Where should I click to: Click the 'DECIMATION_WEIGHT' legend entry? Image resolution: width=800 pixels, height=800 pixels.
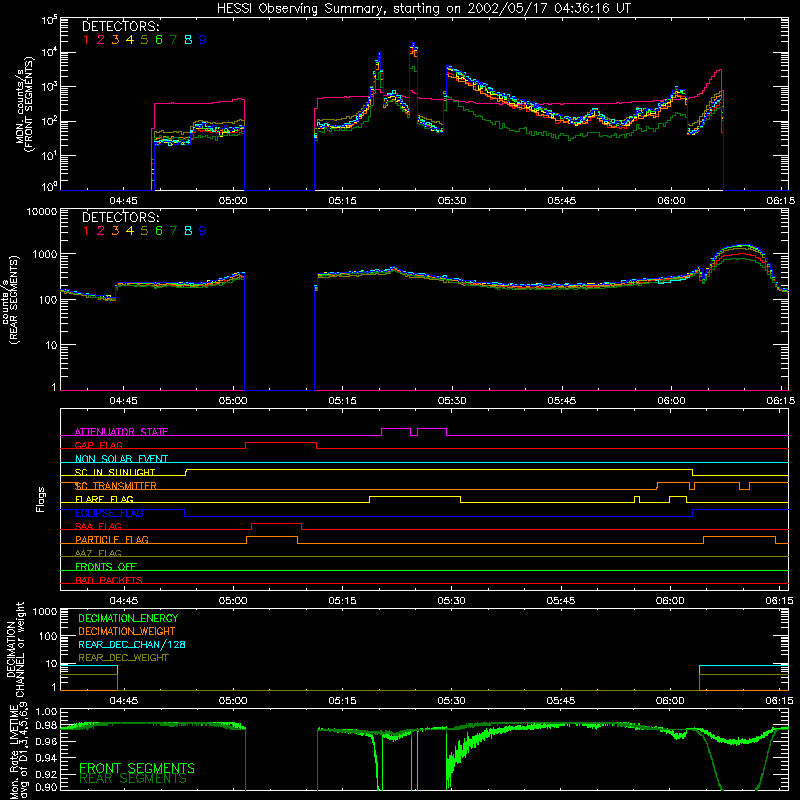click(127, 632)
